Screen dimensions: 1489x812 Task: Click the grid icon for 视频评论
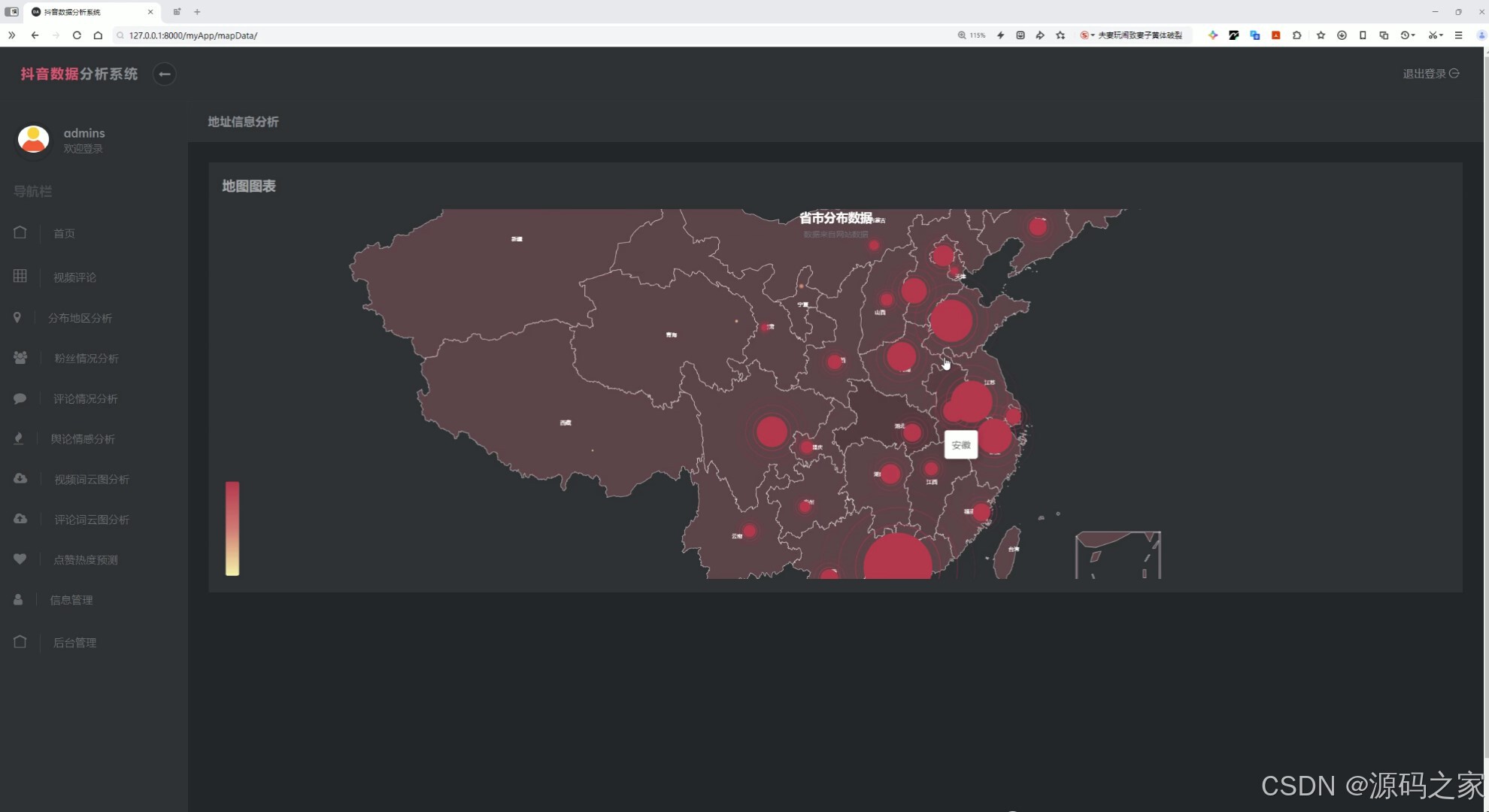[20, 276]
